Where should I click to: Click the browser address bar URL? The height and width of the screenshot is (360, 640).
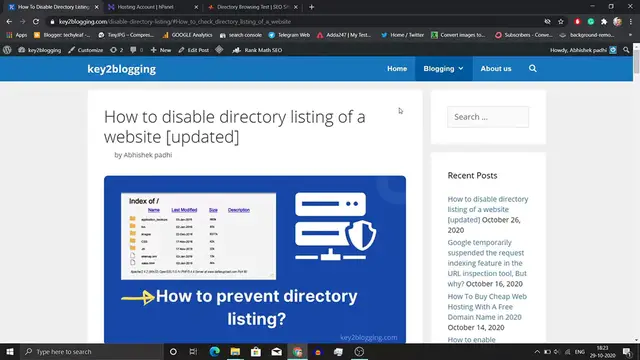pos(175,22)
